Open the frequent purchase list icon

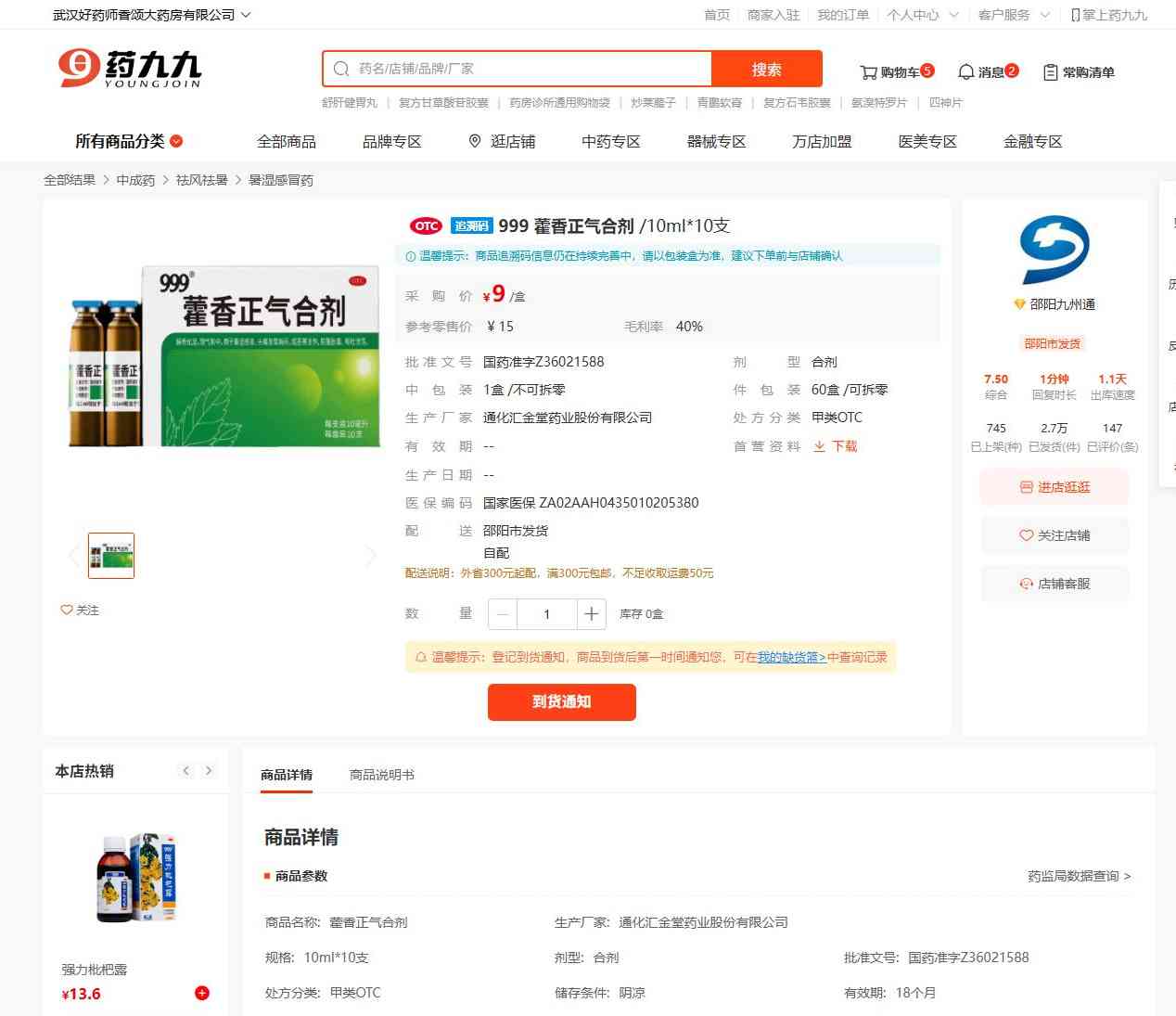click(1050, 71)
